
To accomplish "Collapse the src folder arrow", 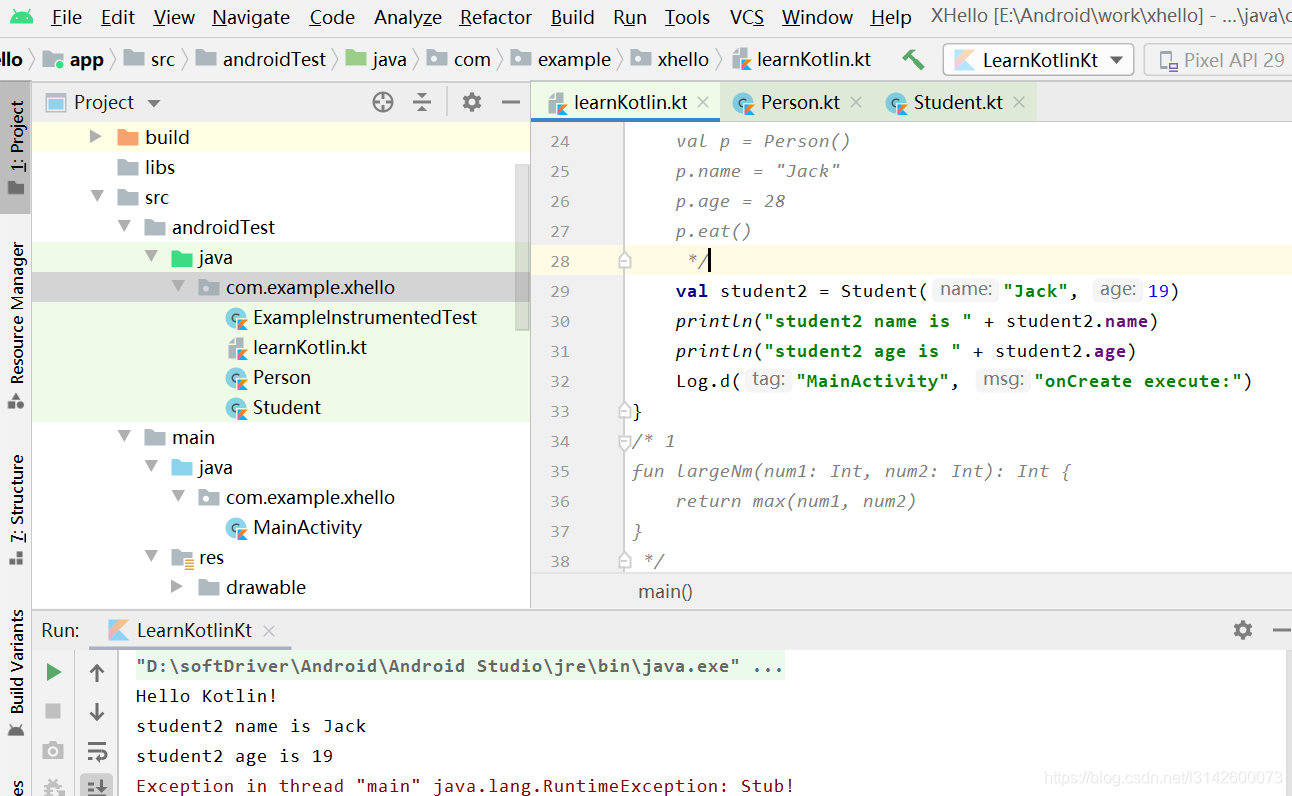I will click(97, 197).
